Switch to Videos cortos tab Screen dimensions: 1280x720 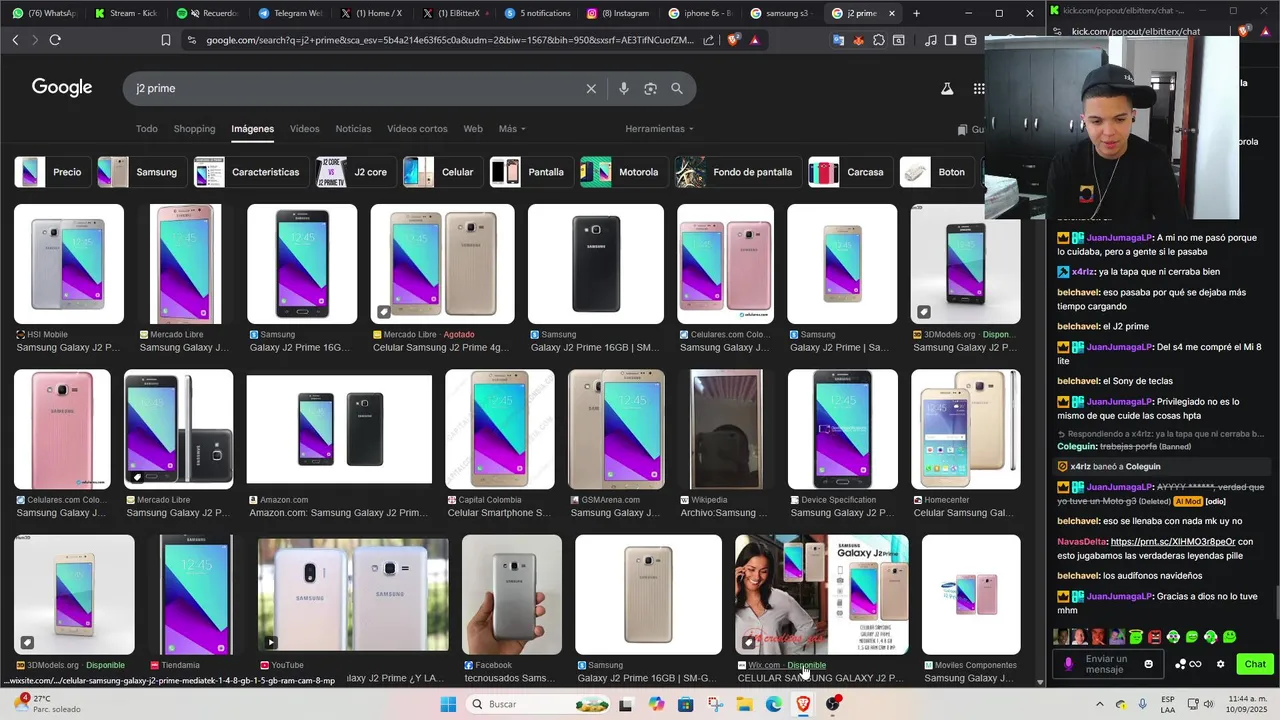click(x=417, y=129)
